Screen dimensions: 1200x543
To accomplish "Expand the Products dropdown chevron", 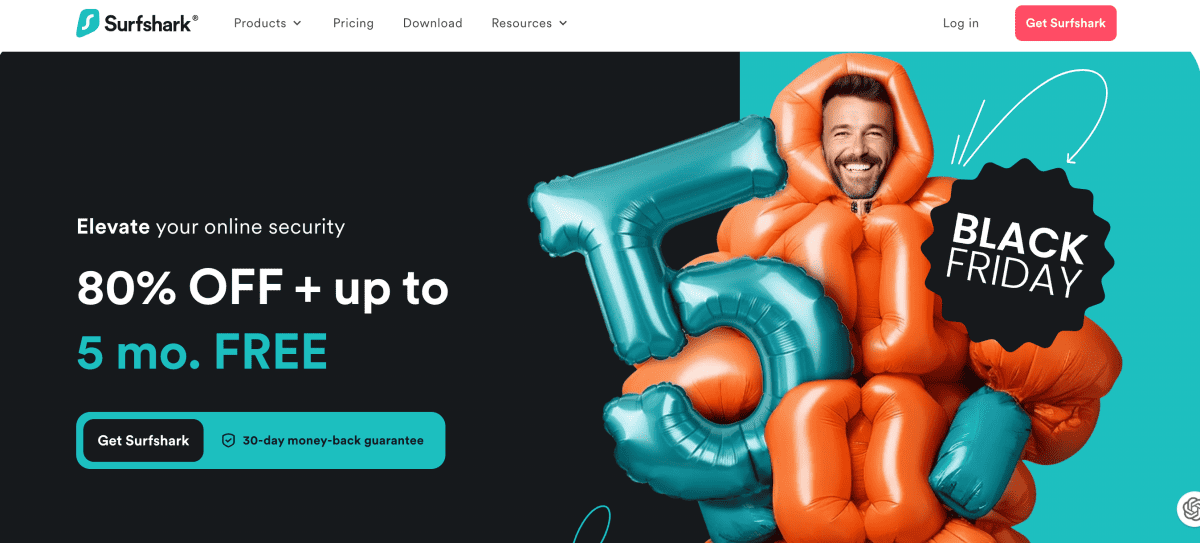I will click(297, 23).
